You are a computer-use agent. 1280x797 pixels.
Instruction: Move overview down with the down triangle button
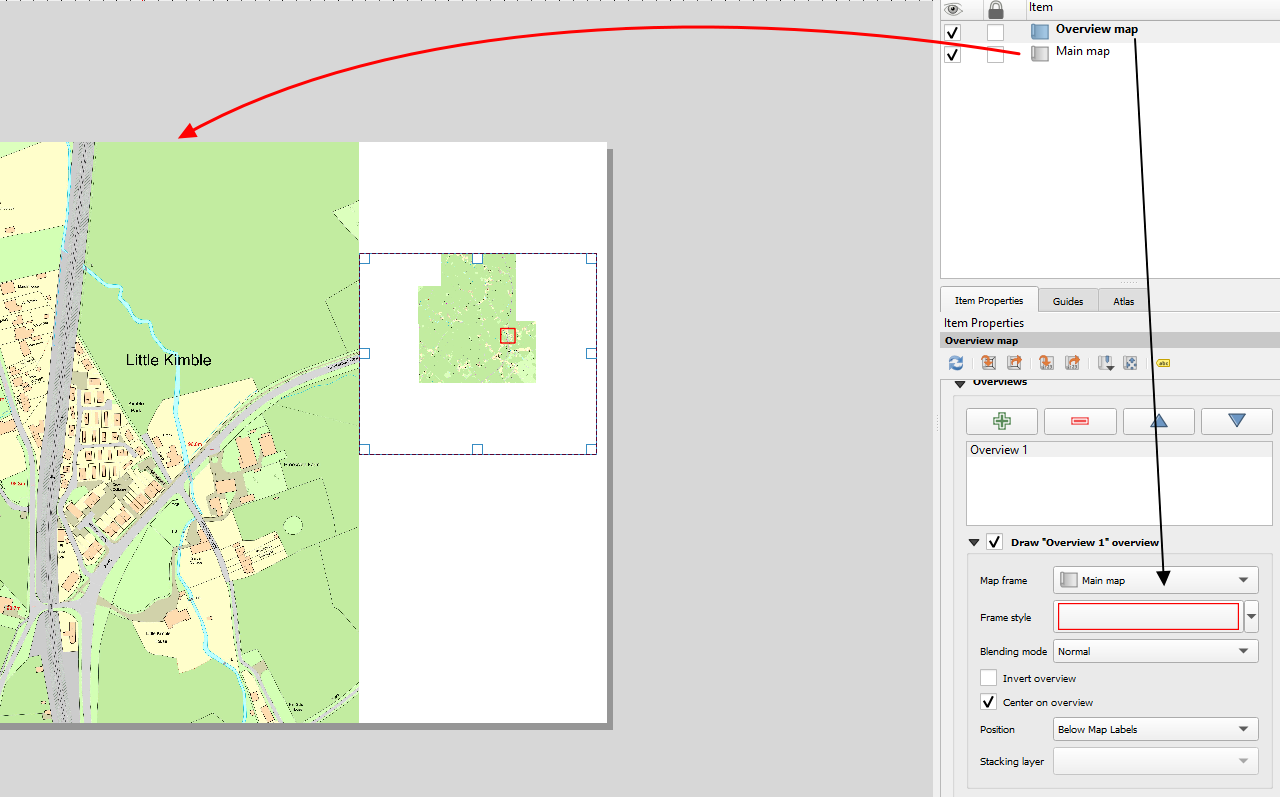[1237, 421]
